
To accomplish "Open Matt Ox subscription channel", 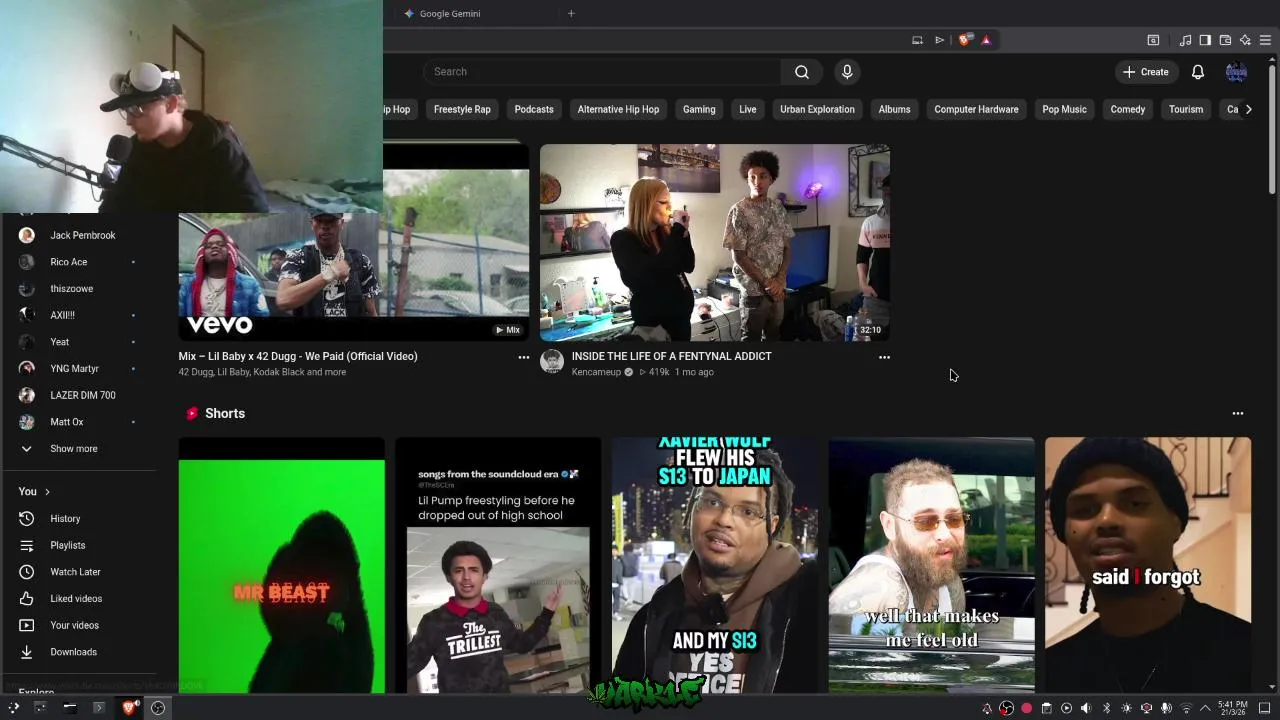I will pos(79,422).
